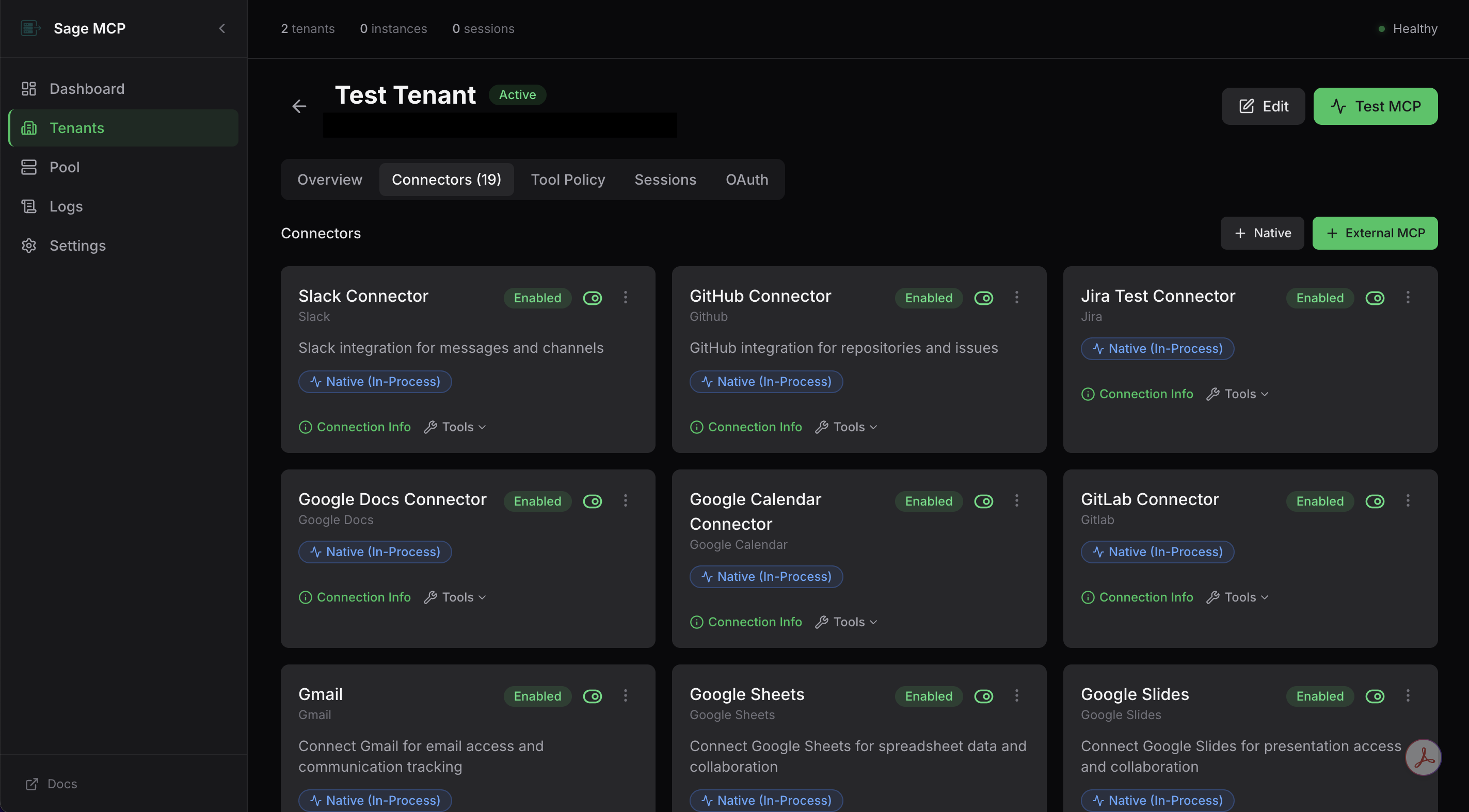Viewport: 1469px width, 812px height.
Task: Switch to the OAuth tab
Action: coord(747,180)
